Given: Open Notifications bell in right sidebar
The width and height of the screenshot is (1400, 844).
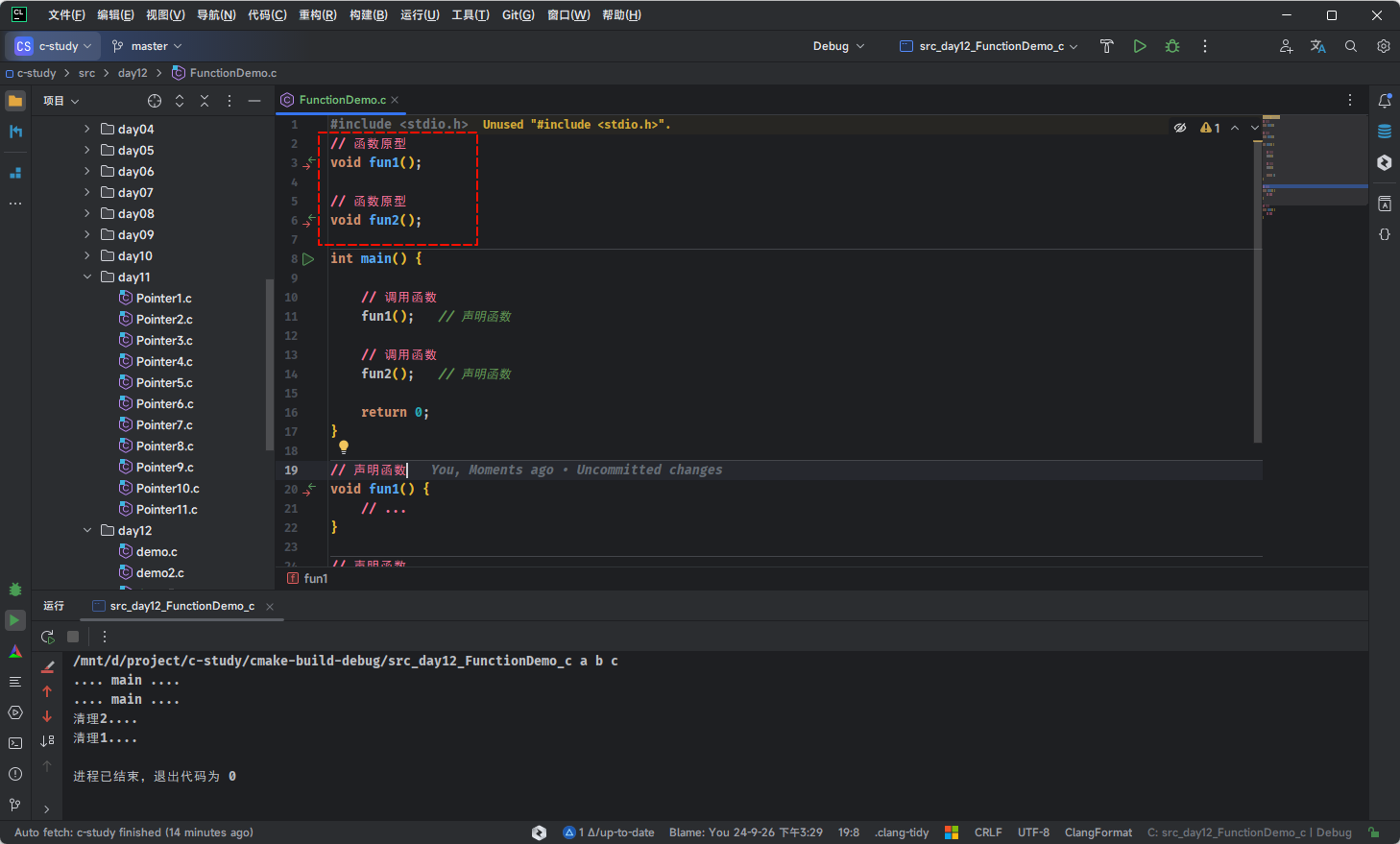Looking at the screenshot, I should tap(1385, 101).
